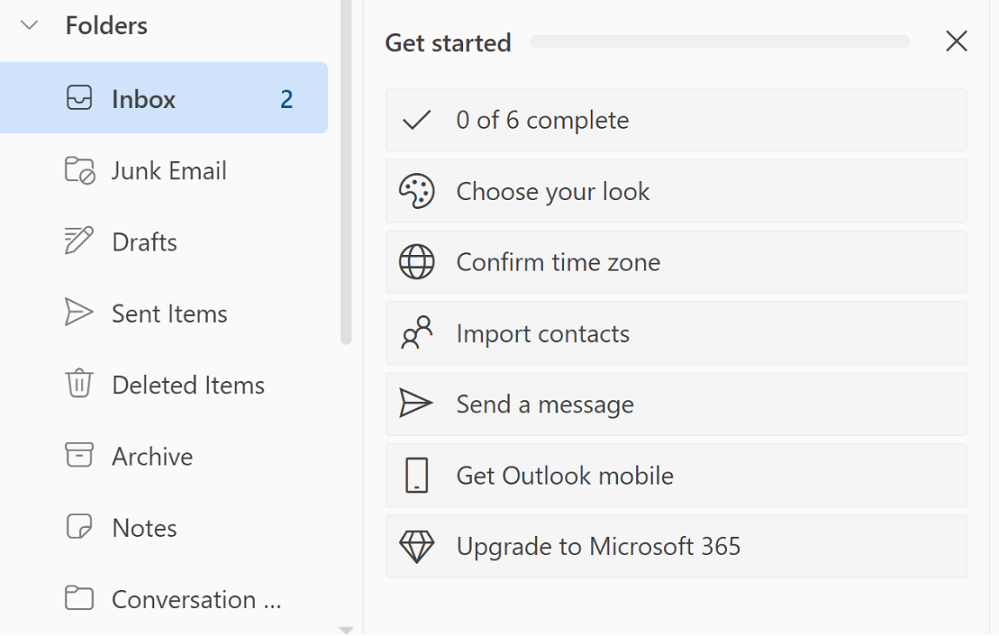The width and height of the screenshot is (999, 636).
Task: Click the phone icon for Outlook mobile
Action: pyautogui.click(x=417, y=475)
